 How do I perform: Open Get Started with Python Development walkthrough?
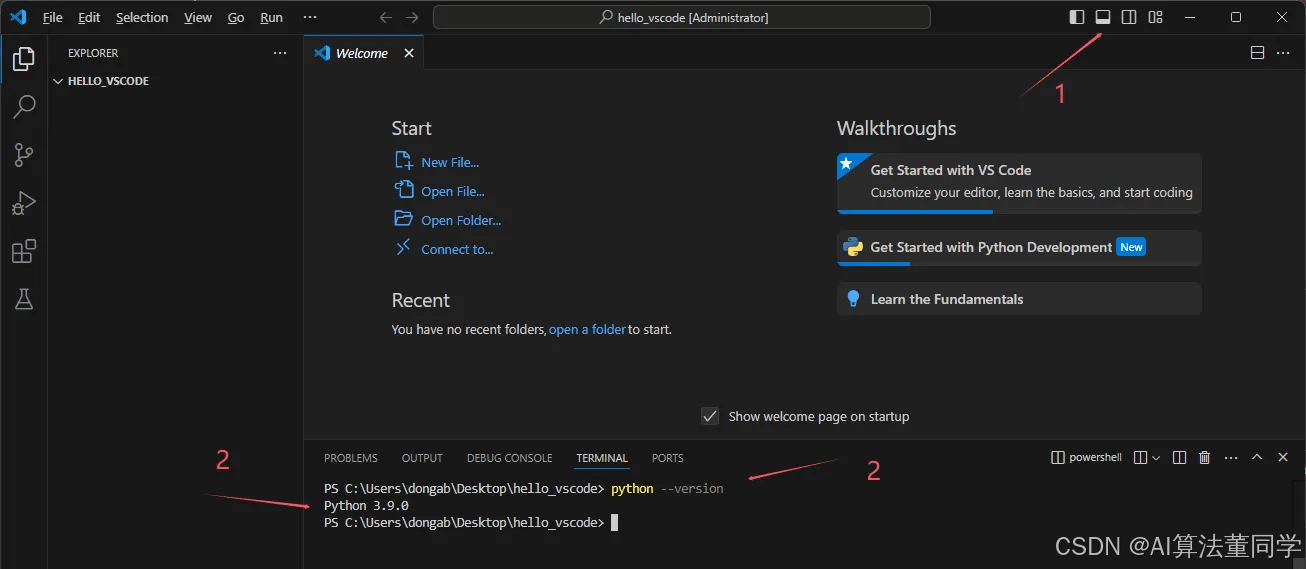coord(1019,248)
